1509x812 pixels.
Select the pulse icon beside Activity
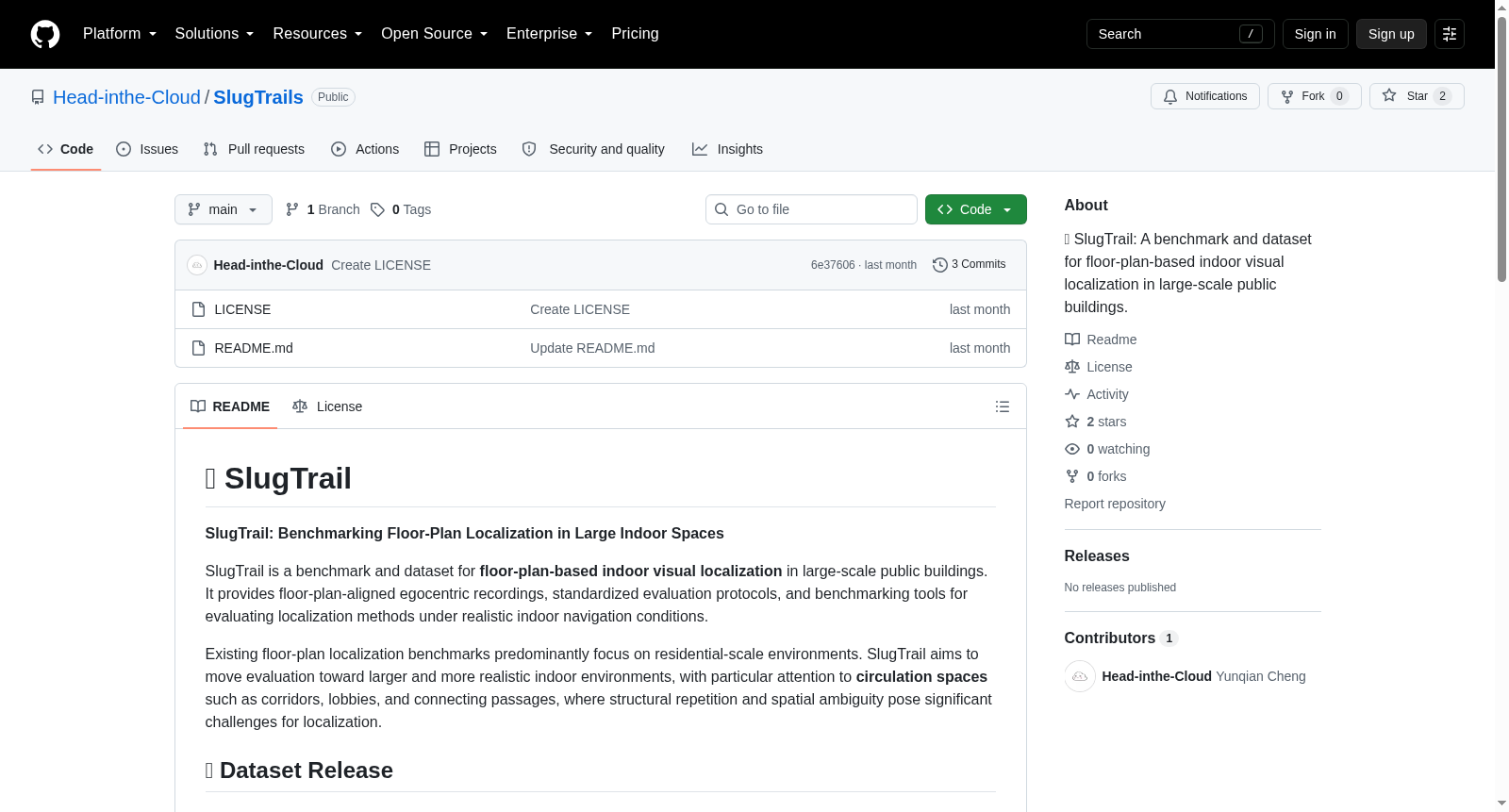coord(1072,394)
